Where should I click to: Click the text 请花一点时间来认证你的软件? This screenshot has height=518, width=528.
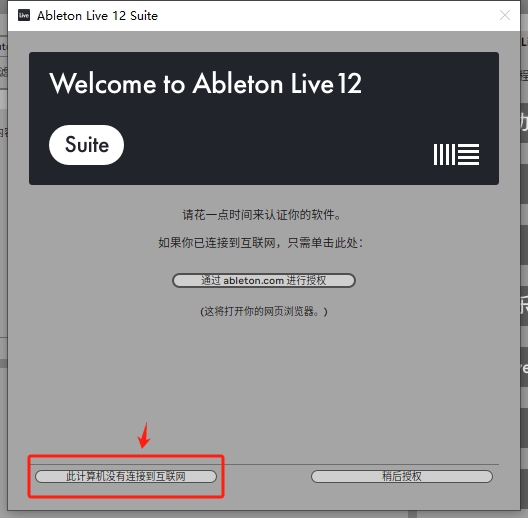click(262, 215)
